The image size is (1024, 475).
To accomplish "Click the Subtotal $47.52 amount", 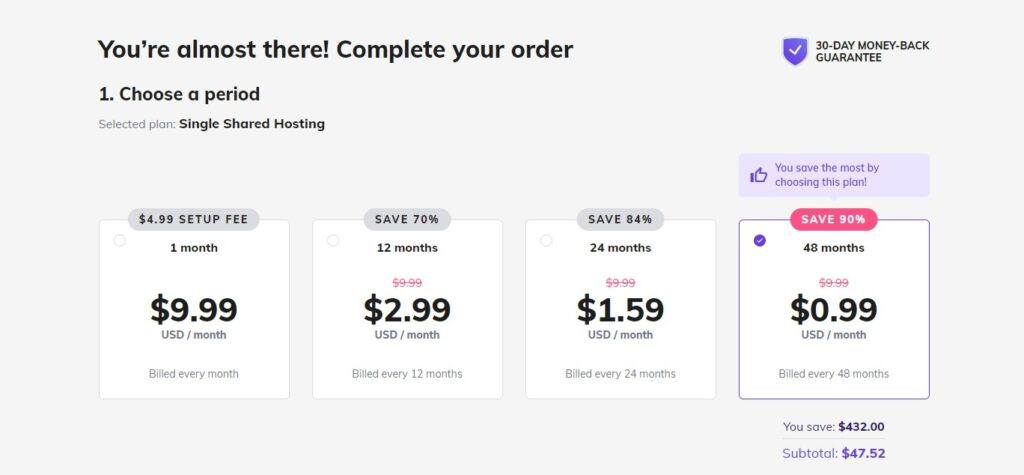I will click(x=863, y=453).
